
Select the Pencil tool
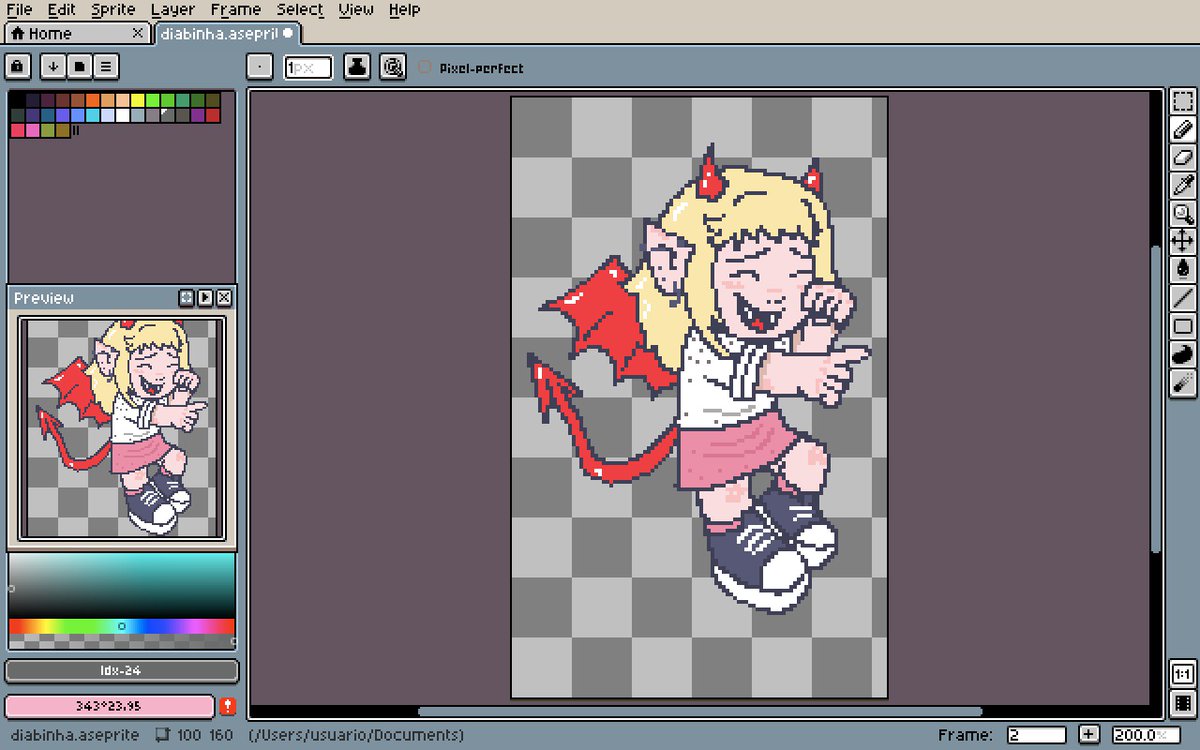click(x=1183, y=129)
